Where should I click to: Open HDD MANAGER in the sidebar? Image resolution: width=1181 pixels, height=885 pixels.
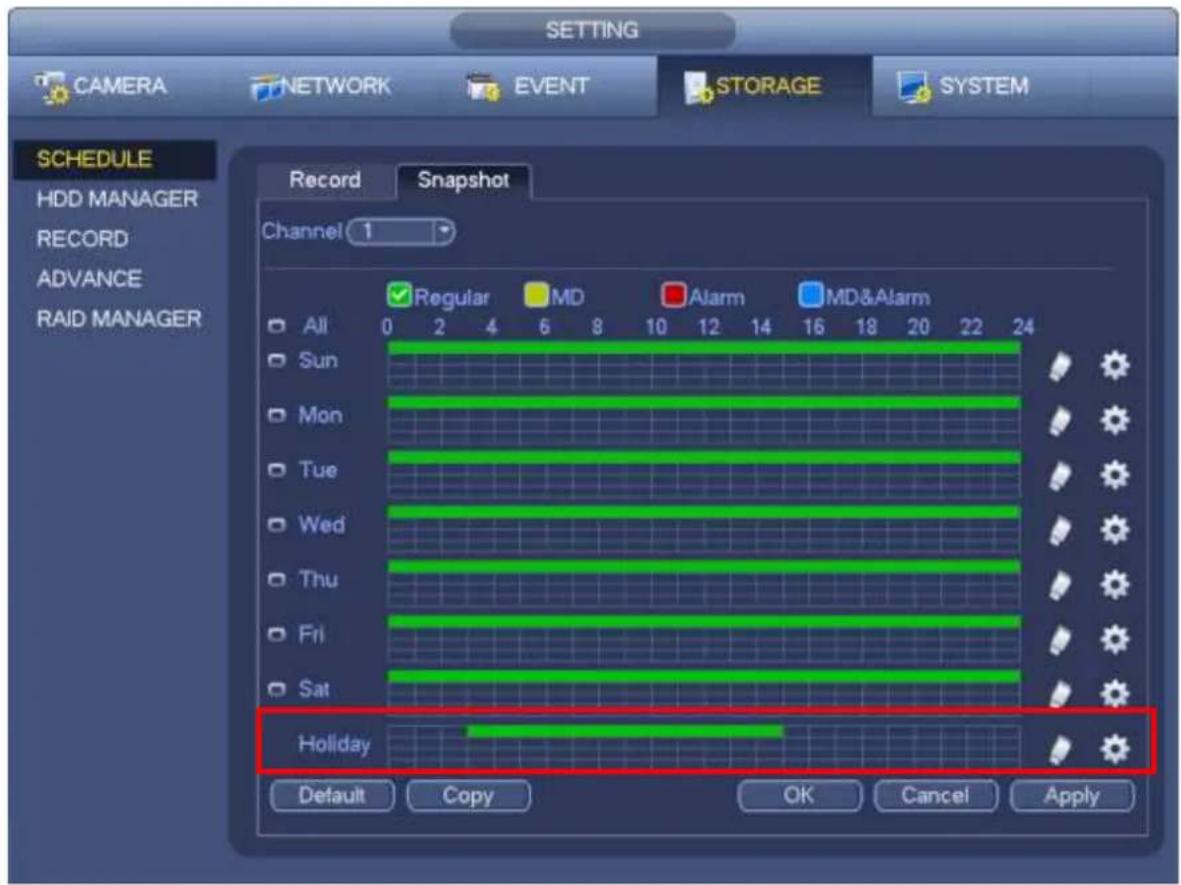click(x=117, y=199)
